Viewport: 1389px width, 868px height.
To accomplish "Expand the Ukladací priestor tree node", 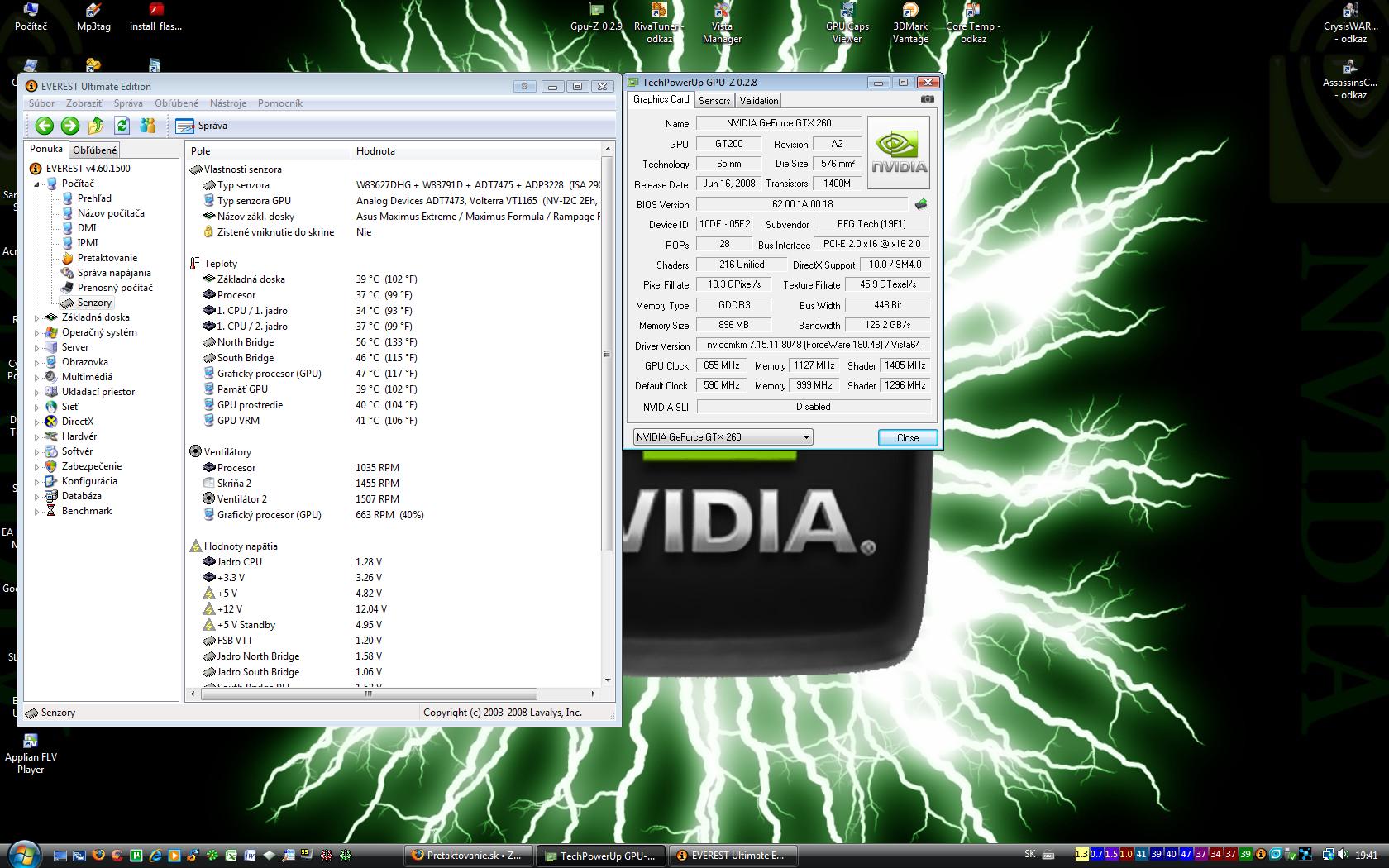I will point(37,392).
